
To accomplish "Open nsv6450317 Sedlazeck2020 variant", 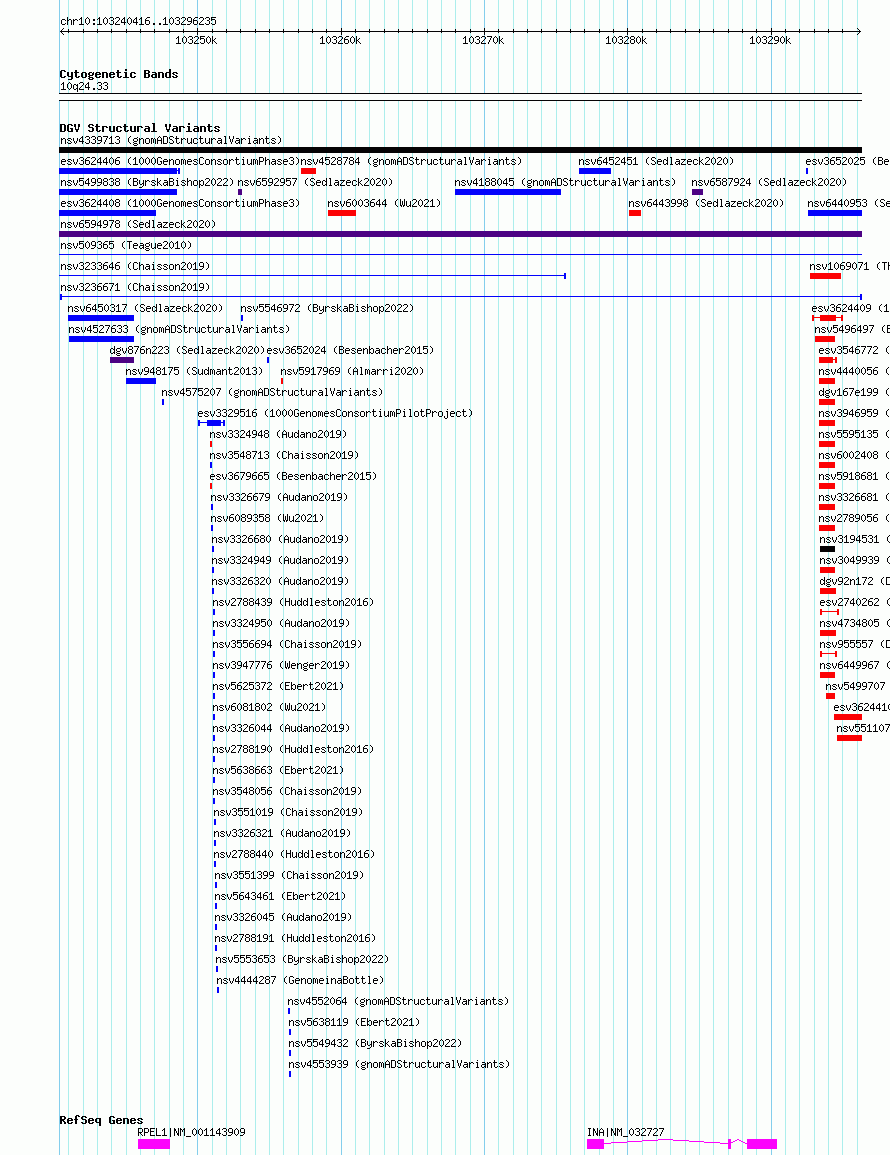I will (145, 308).
